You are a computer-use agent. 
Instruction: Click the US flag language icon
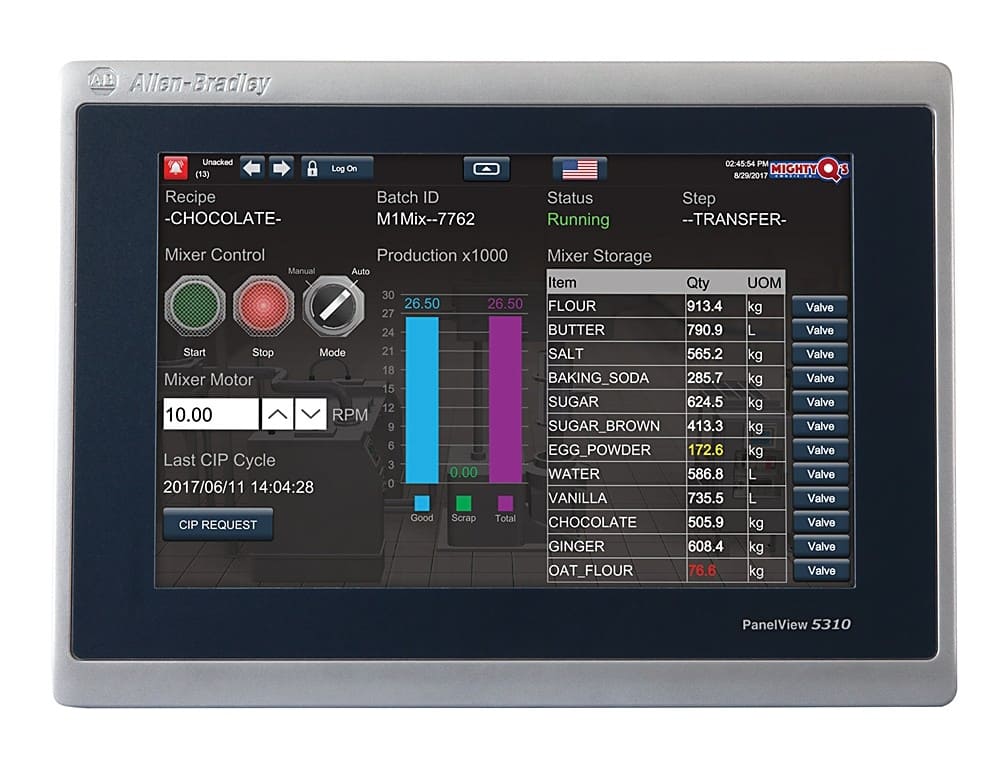(579, 169)
